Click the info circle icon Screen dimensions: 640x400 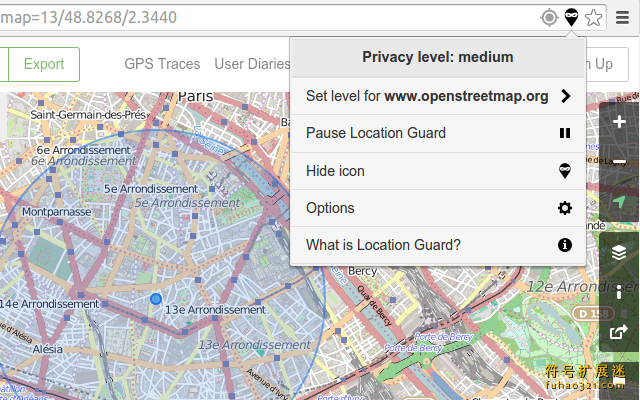pyautogui.click(x=565, y=245)
